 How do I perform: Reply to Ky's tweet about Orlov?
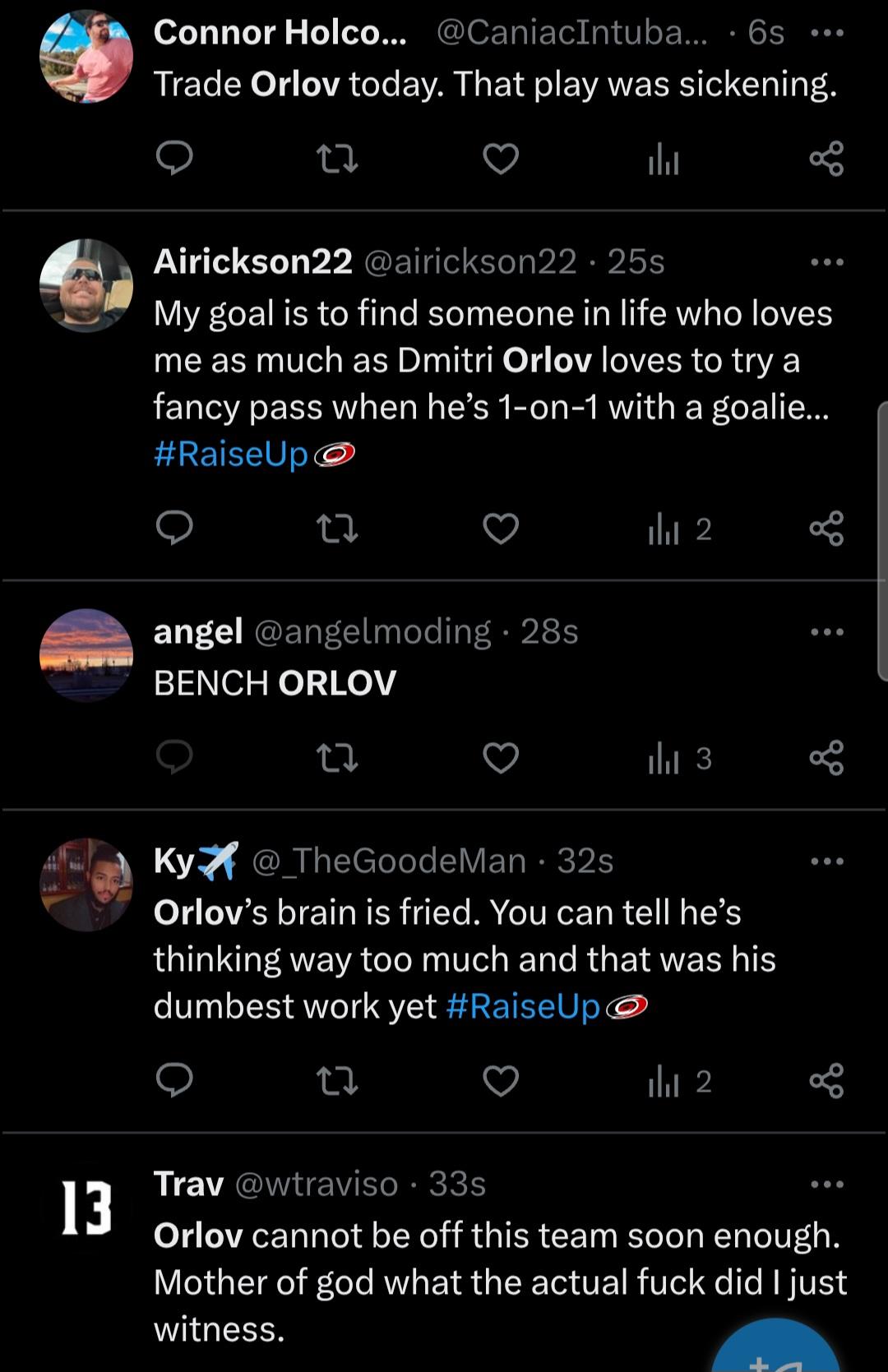tap(174, 1081)
